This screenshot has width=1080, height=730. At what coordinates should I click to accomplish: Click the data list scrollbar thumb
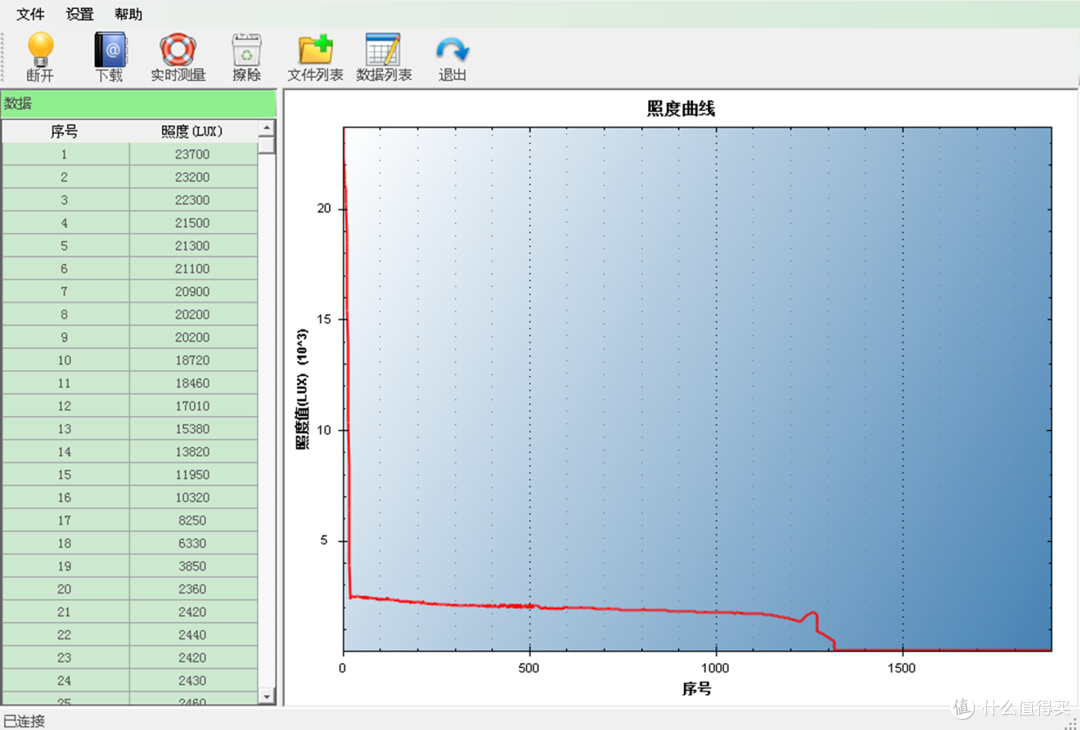coord(267,145)
